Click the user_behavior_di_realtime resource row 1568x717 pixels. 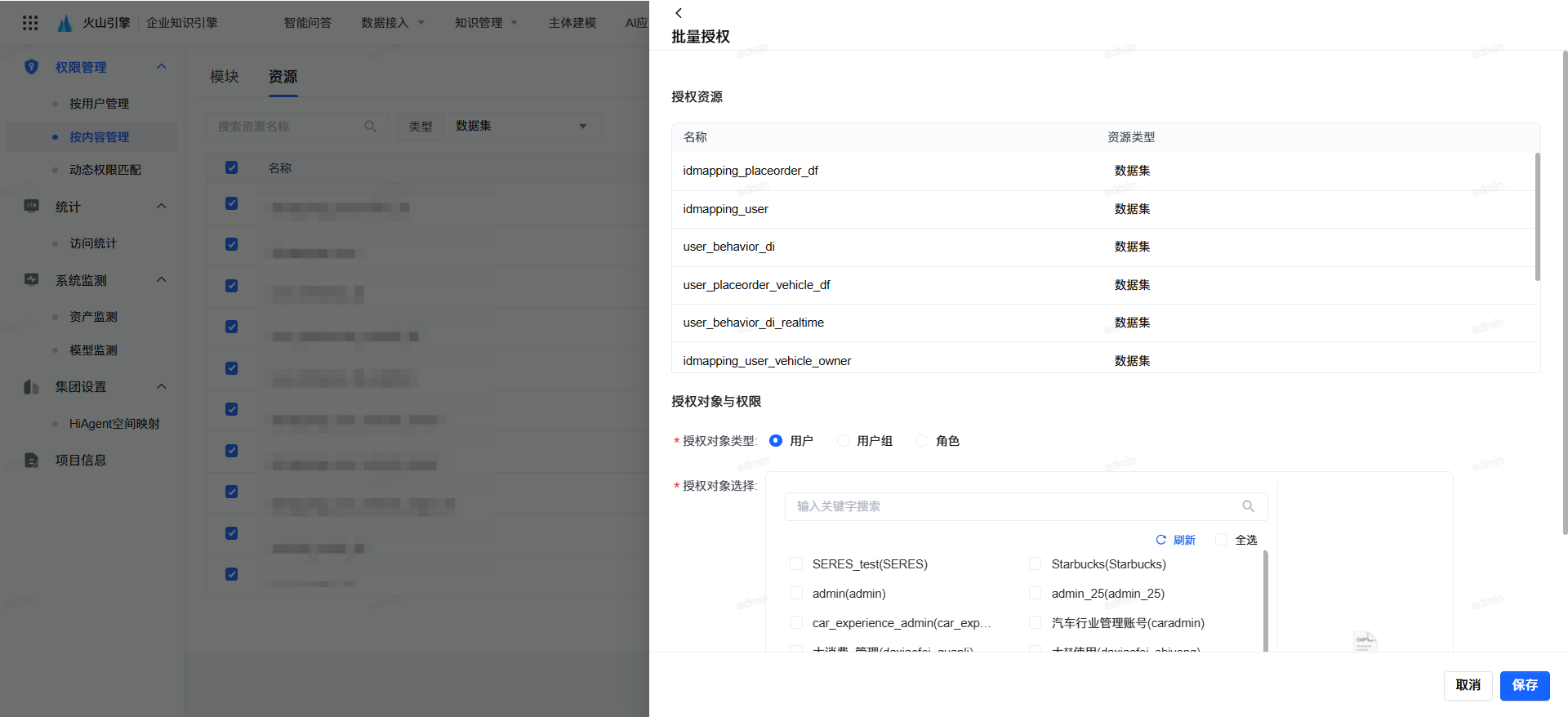point(1103,323)
